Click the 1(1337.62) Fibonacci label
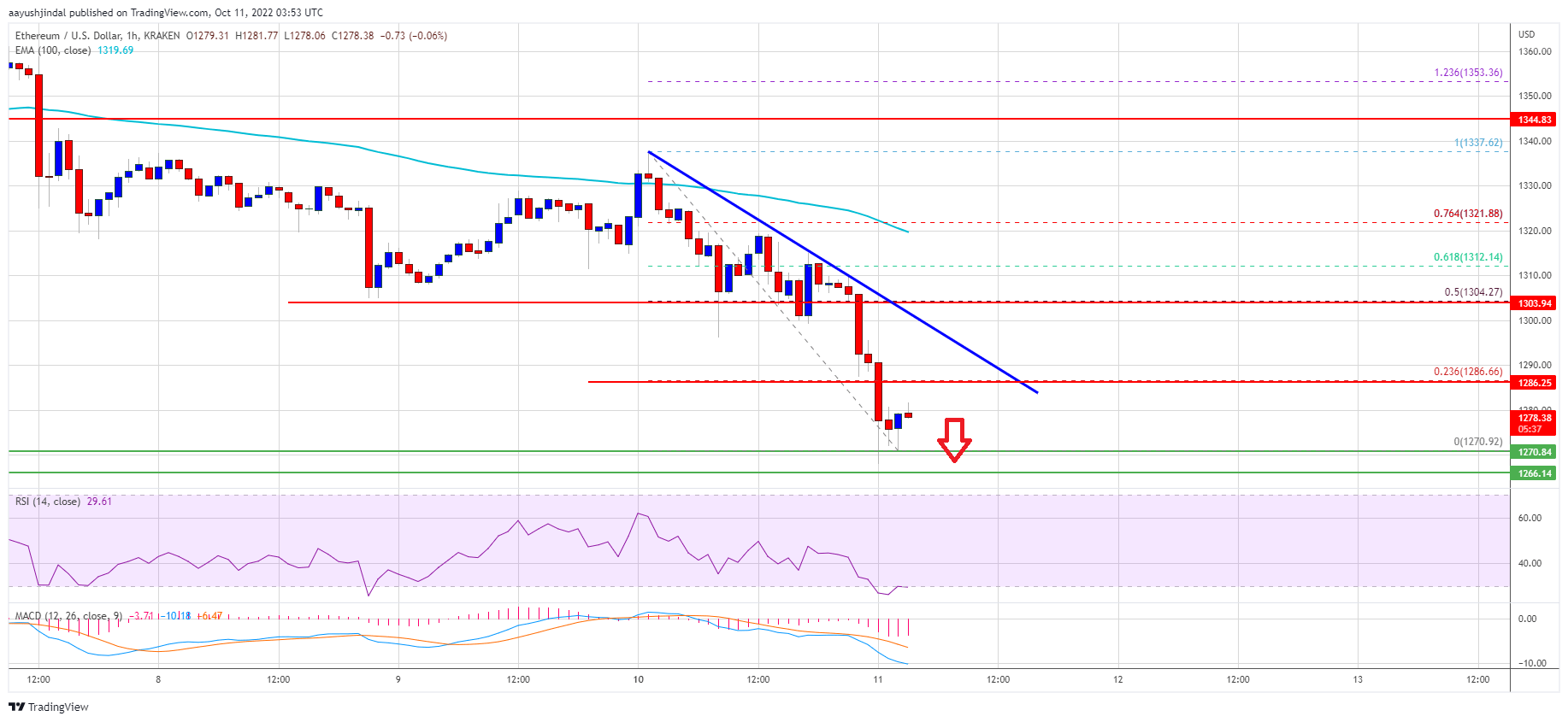The image size is (1568, 722). 1478,143
